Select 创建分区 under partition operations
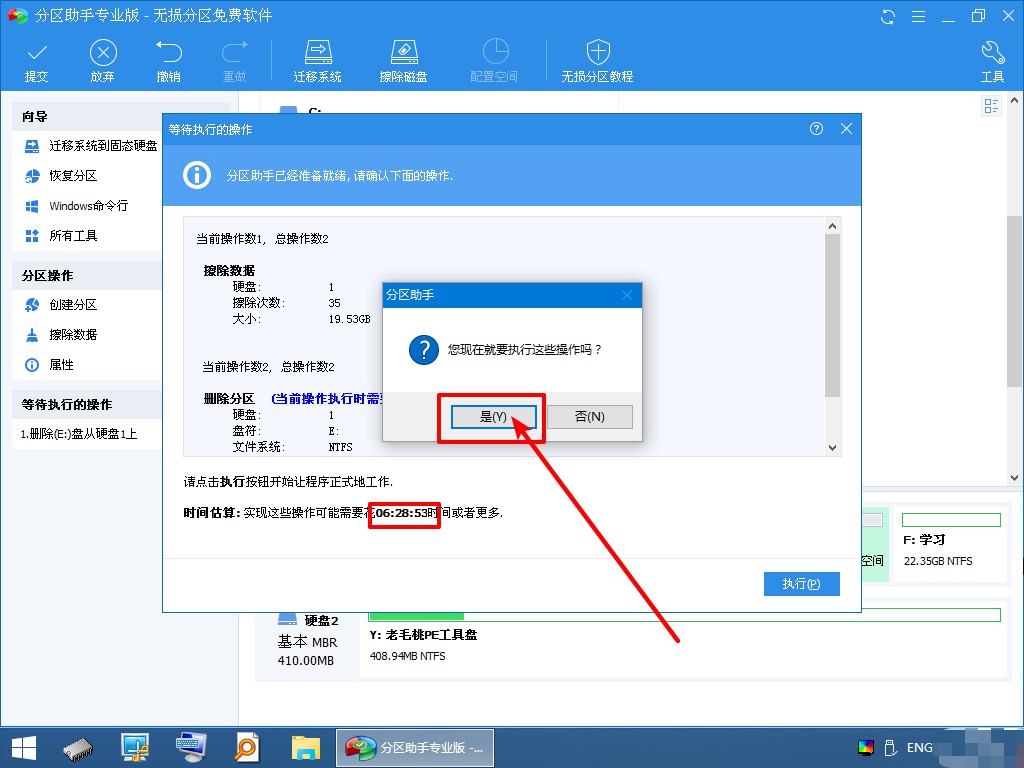This screenshot has height=768, width=1024. 61,305
